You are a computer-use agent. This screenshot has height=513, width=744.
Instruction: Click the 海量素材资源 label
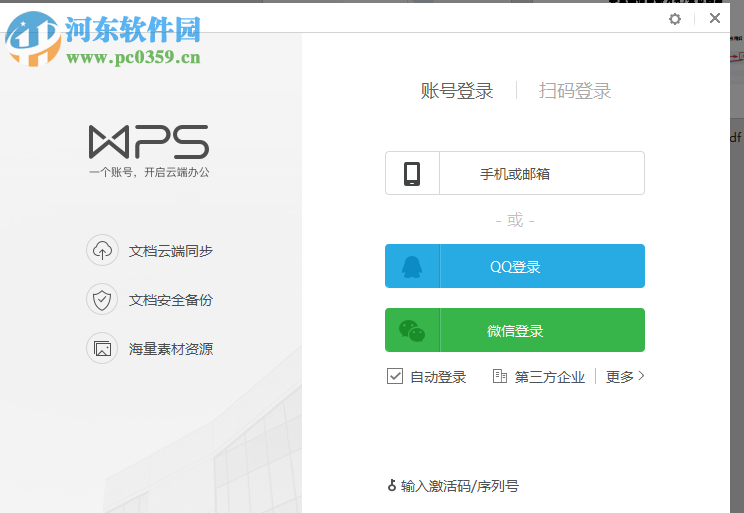[171, 349]
